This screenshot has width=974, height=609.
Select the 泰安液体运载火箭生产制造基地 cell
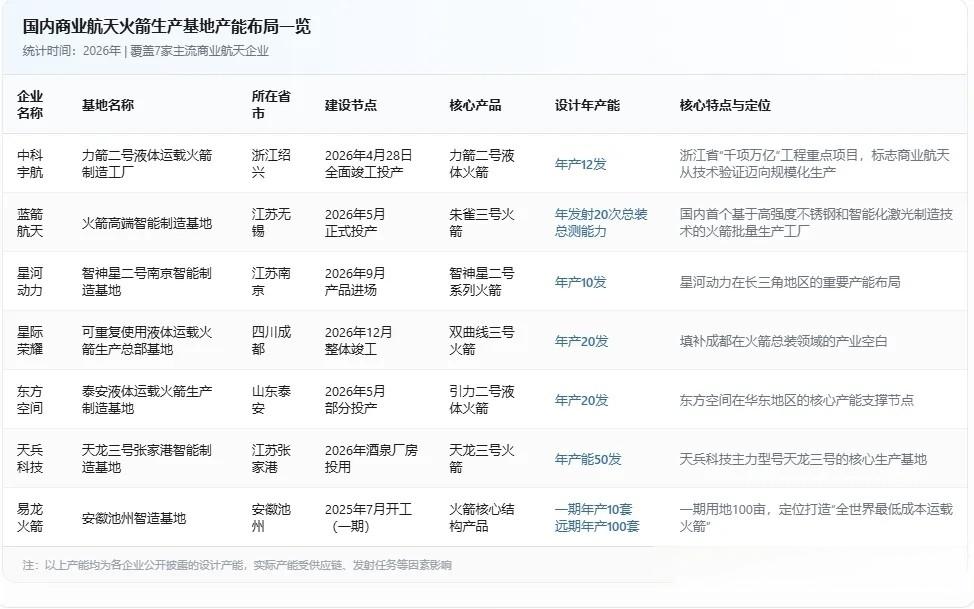tap(147, 400)
